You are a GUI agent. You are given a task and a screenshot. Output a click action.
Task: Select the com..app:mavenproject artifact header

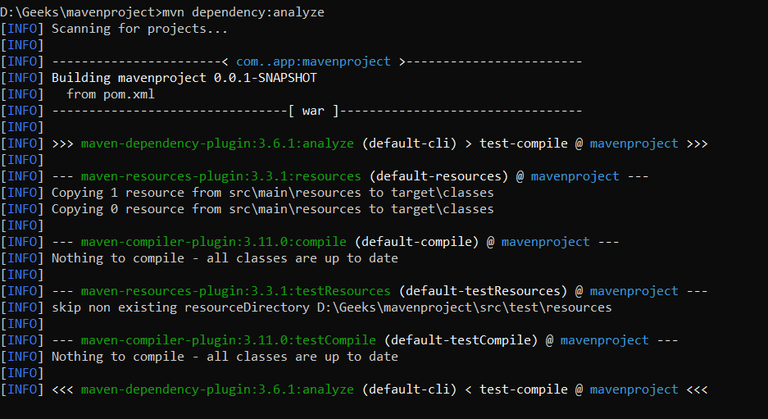click(x=313, y=61)
